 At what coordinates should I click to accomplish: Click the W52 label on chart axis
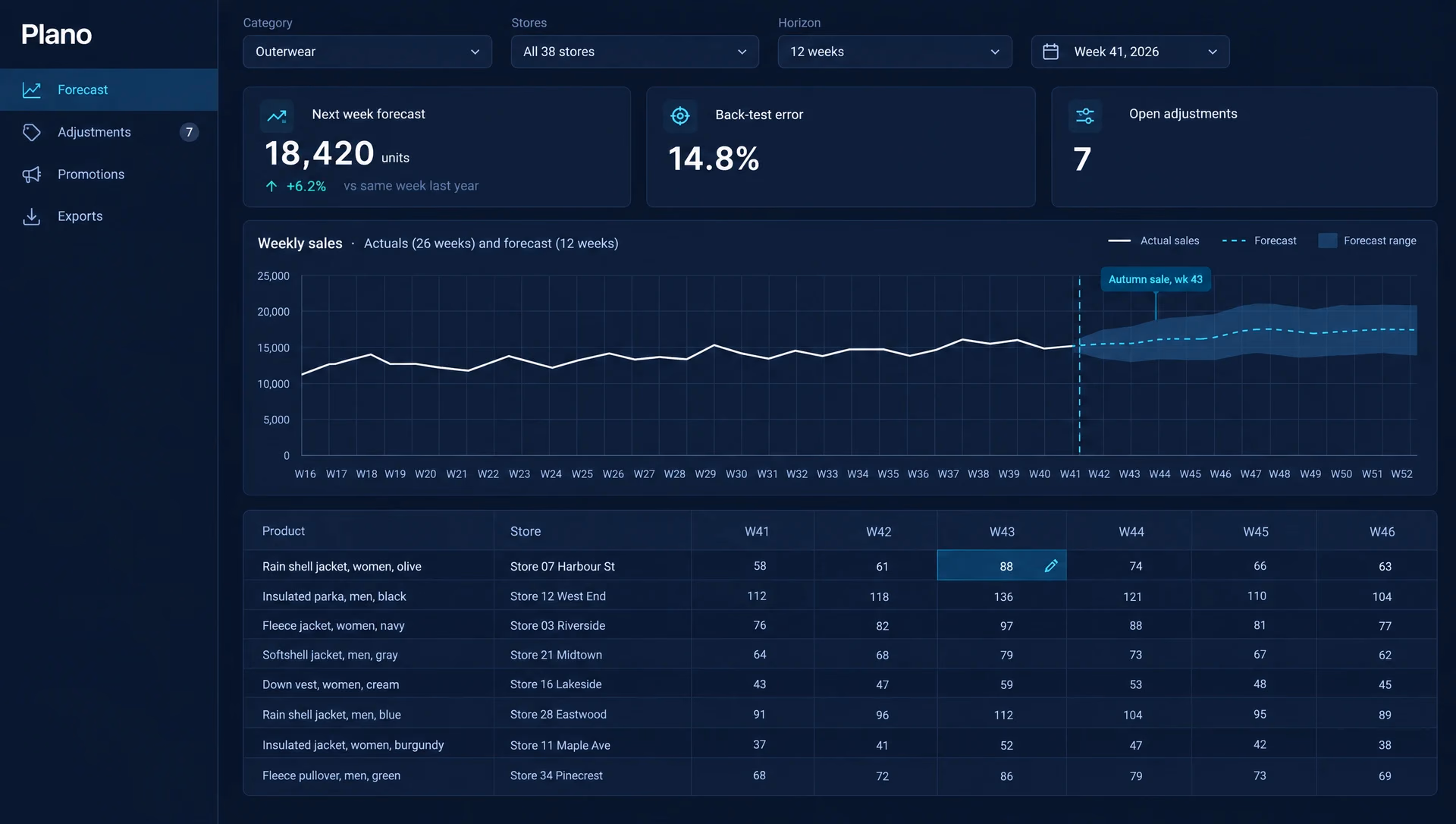pyautogui.click(x=1401, y=474)
